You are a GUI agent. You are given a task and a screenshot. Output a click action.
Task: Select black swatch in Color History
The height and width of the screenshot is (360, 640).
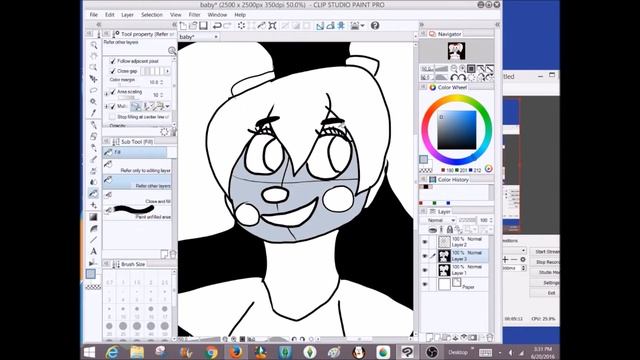coord(426,187)
